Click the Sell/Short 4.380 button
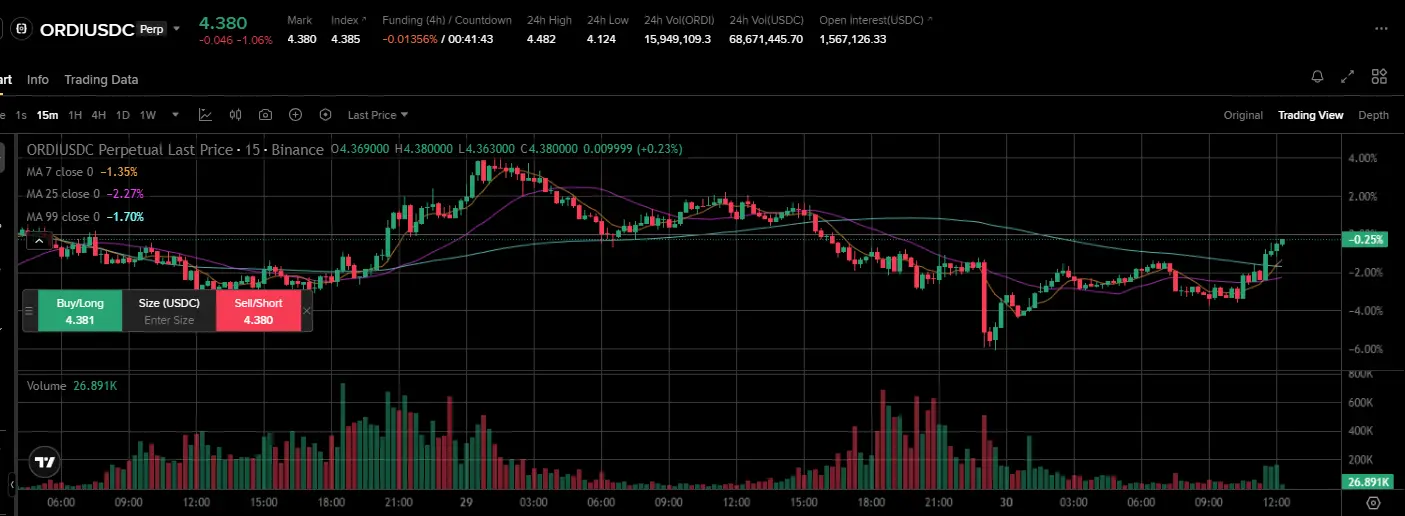The width and height of the screenshot is (1405, 516). (258, 311)
